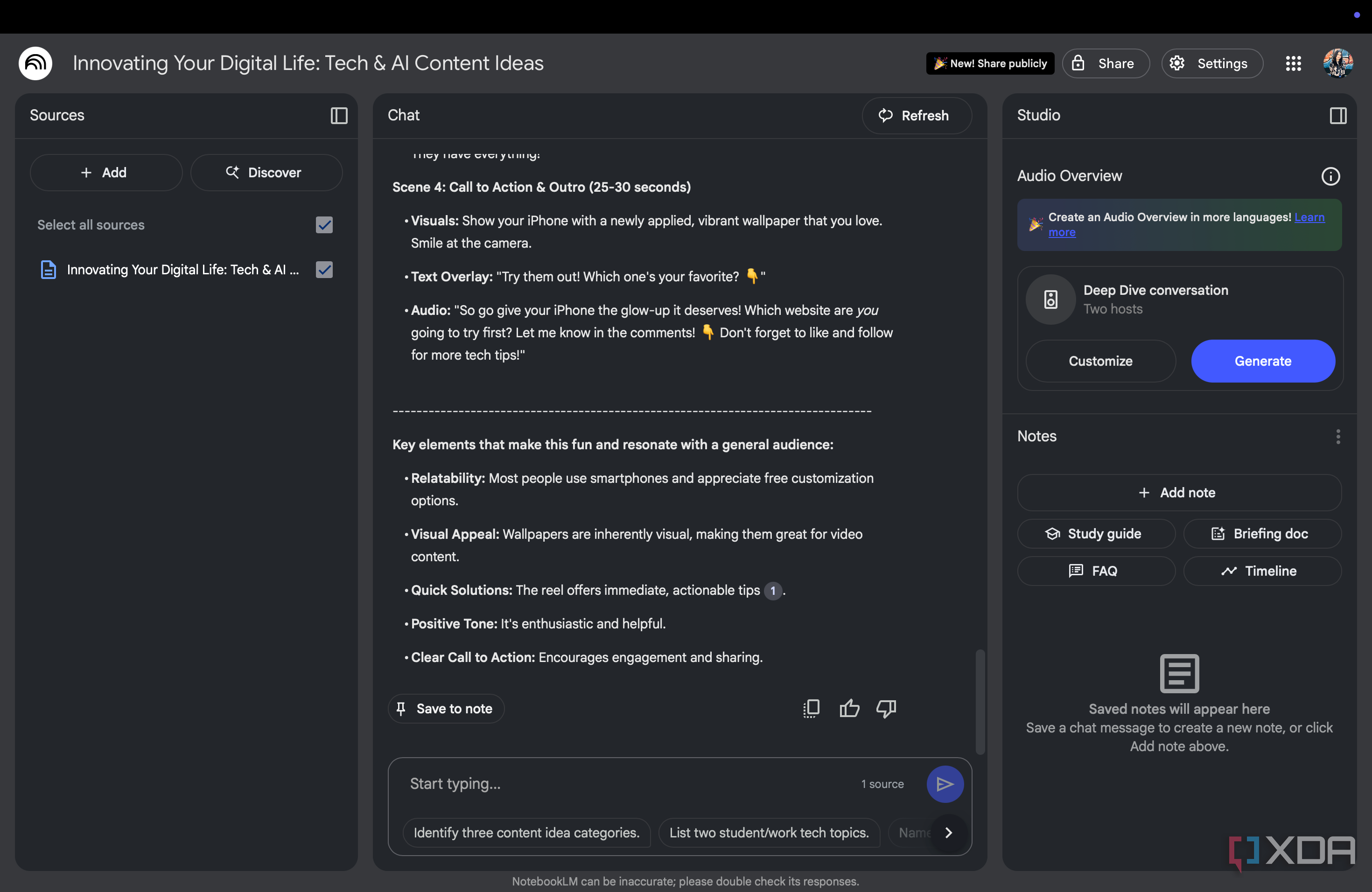Select 'List two student/work tech topics' suggestion

click(769, 832)
